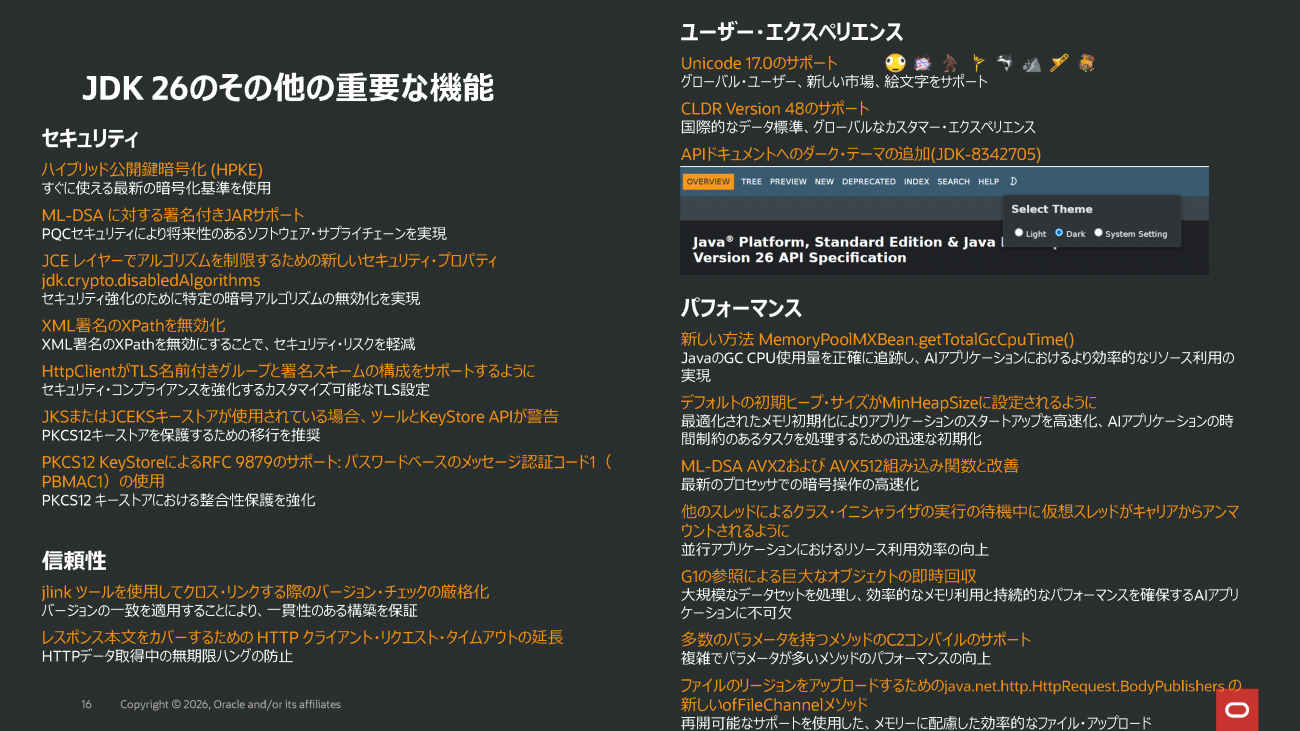Select the Light theme radio button

pyautogui.click(x=1019, y=233)
